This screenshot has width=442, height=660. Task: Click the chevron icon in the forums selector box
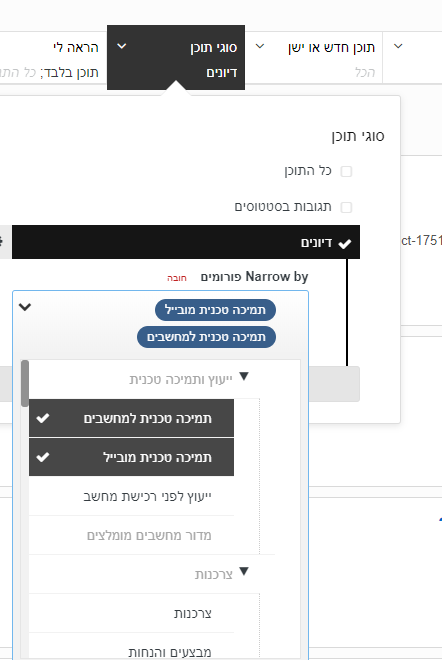coord(25,307)
